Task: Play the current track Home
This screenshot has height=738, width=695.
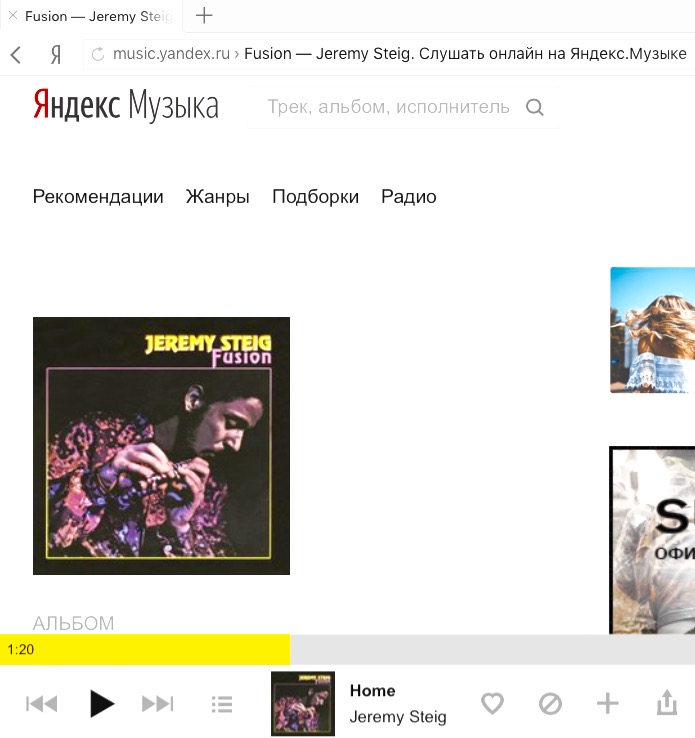Action: [x=102, y=704]
